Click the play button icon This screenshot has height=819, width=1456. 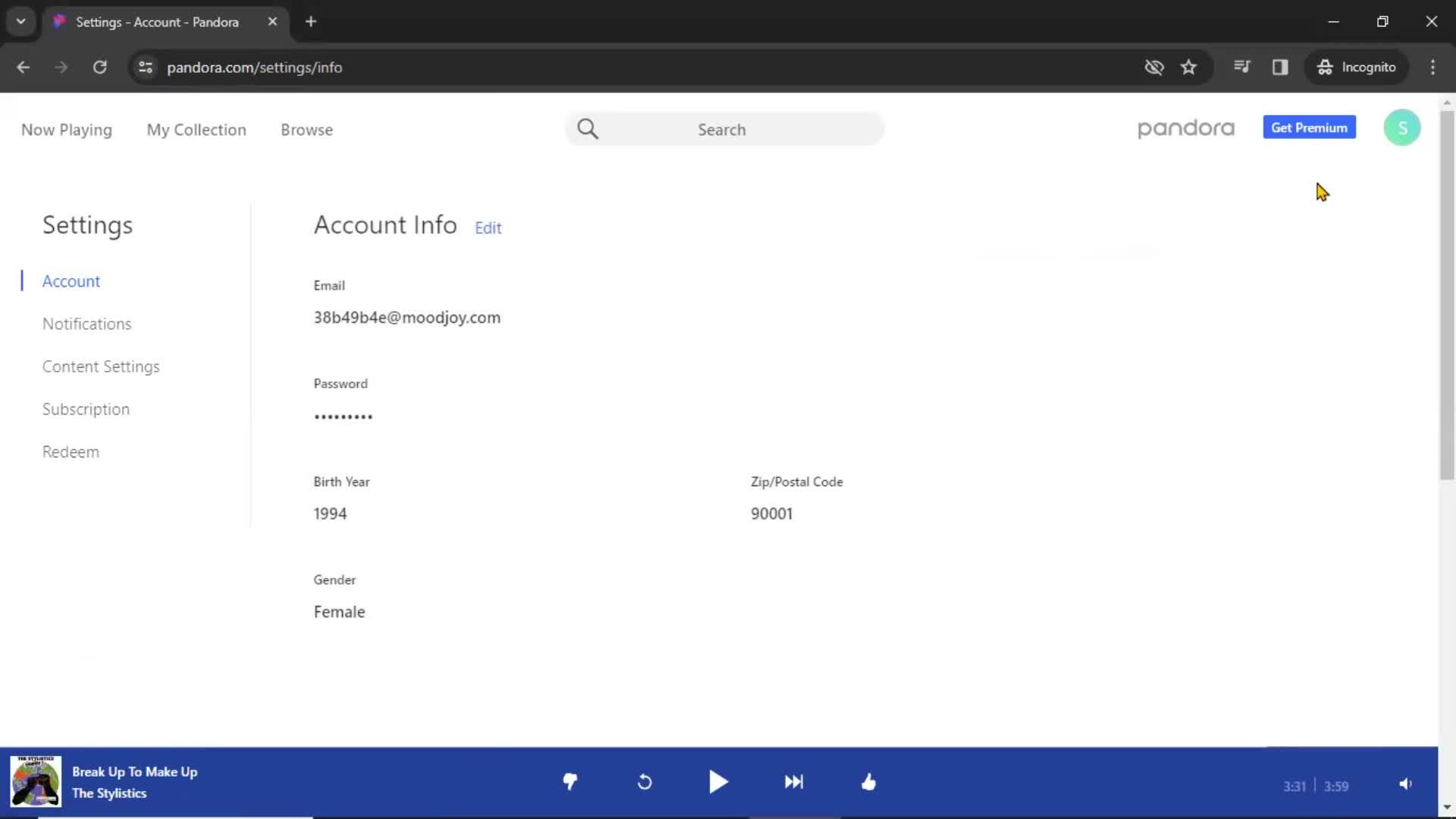pyautogui.click(x=718, y=783)
